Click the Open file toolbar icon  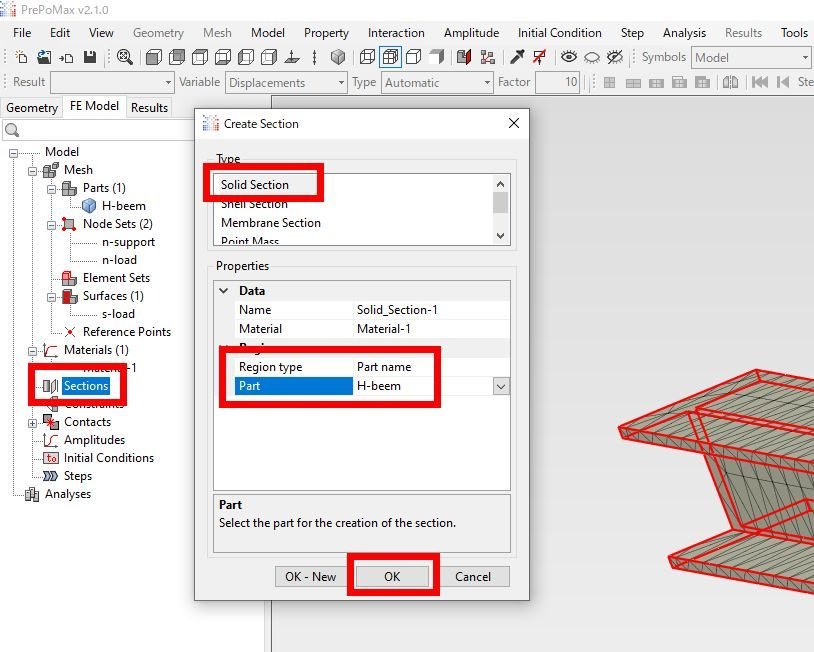click(x=44, y=57)
